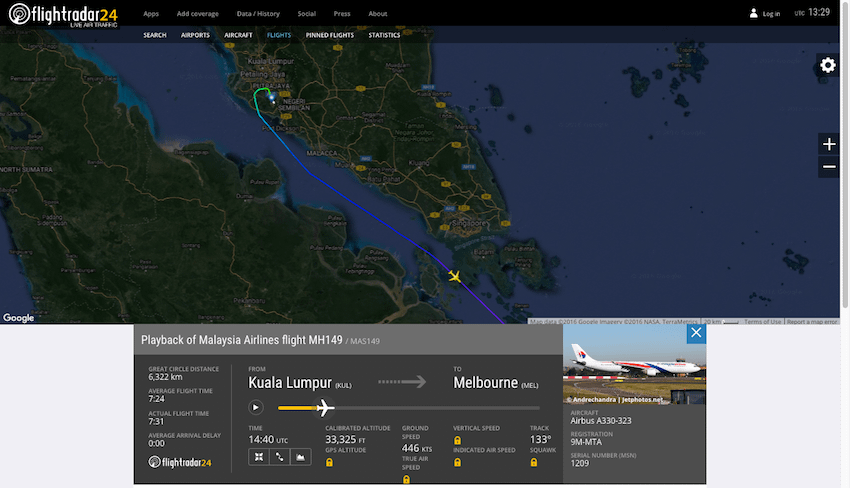Viewport: 850px width, 488px height.
Task: Open the altitude graph icon button
Action: pos(300,457)
